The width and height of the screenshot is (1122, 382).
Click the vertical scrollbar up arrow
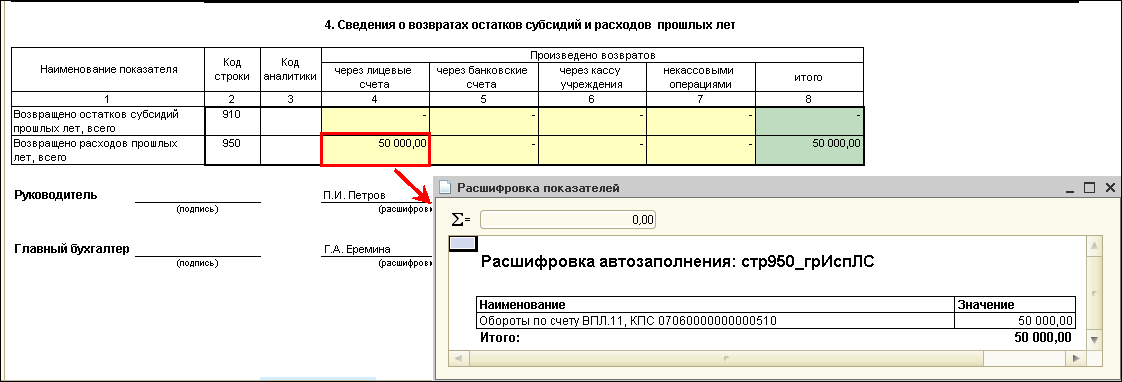(x=1093, y=247)
